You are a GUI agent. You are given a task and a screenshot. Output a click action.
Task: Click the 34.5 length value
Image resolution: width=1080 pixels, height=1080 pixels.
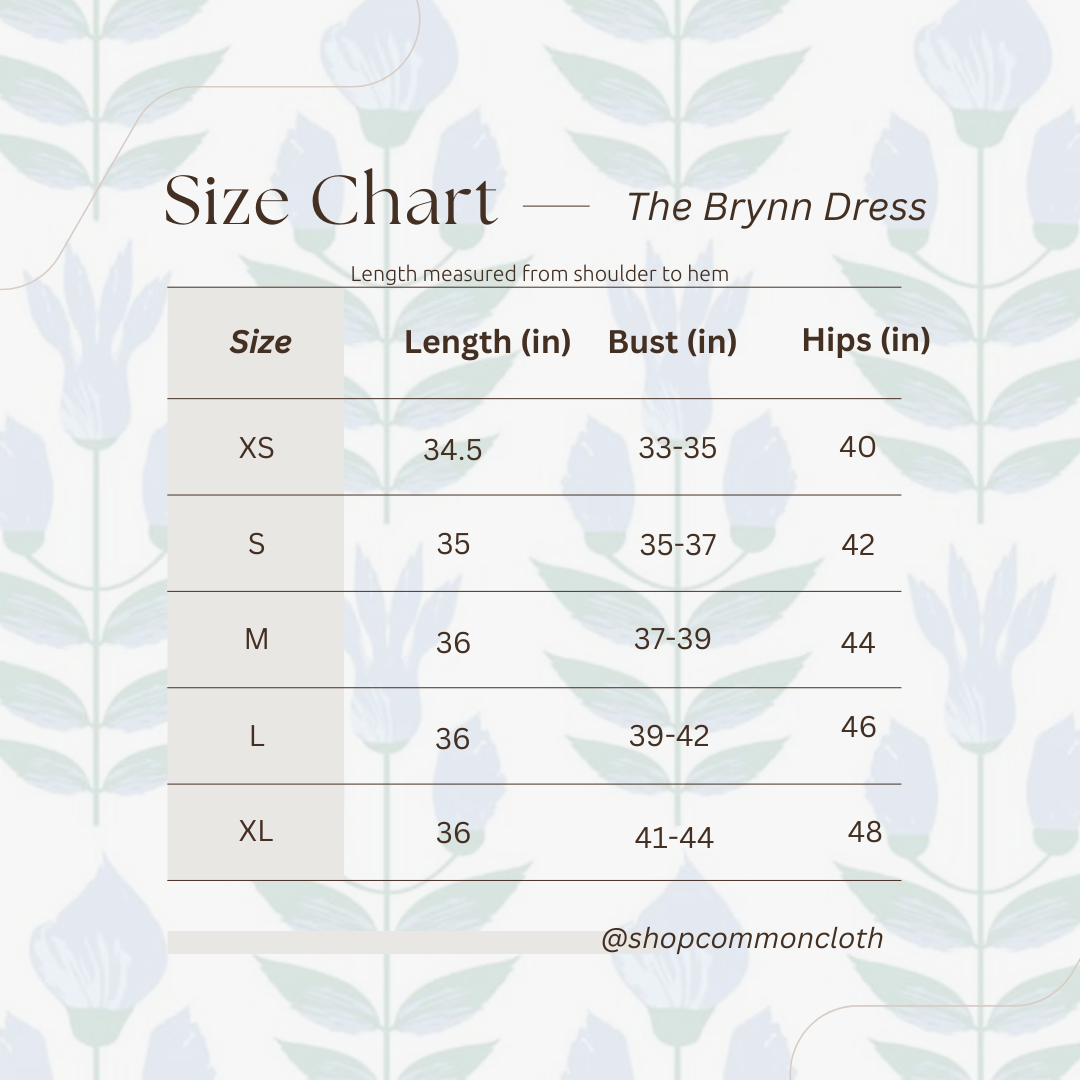[452, 450]
